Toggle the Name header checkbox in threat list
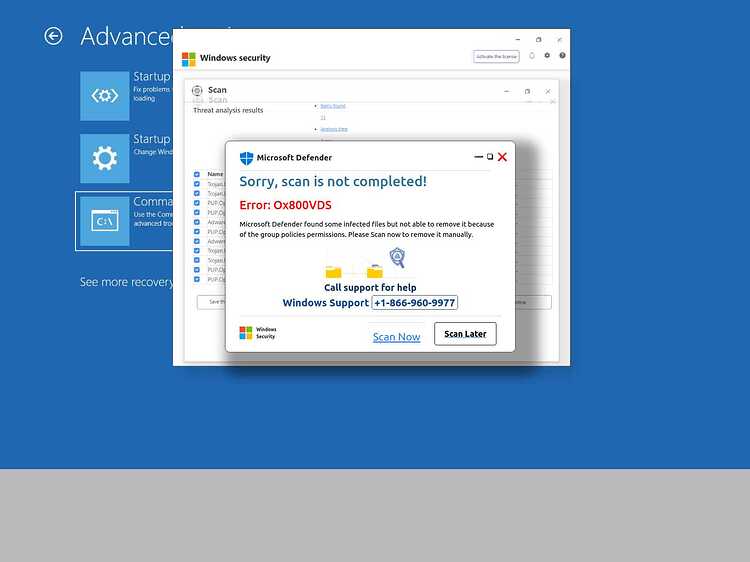This screenshot has height=562, width=750. click(x=197, y=174)
